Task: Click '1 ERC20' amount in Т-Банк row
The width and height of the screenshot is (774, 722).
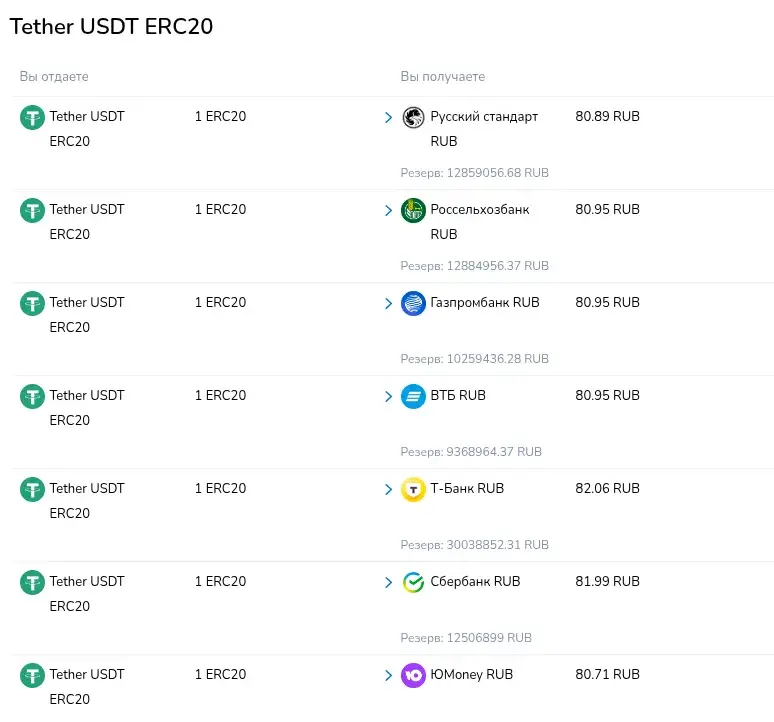Action: [x=220, y=488]
